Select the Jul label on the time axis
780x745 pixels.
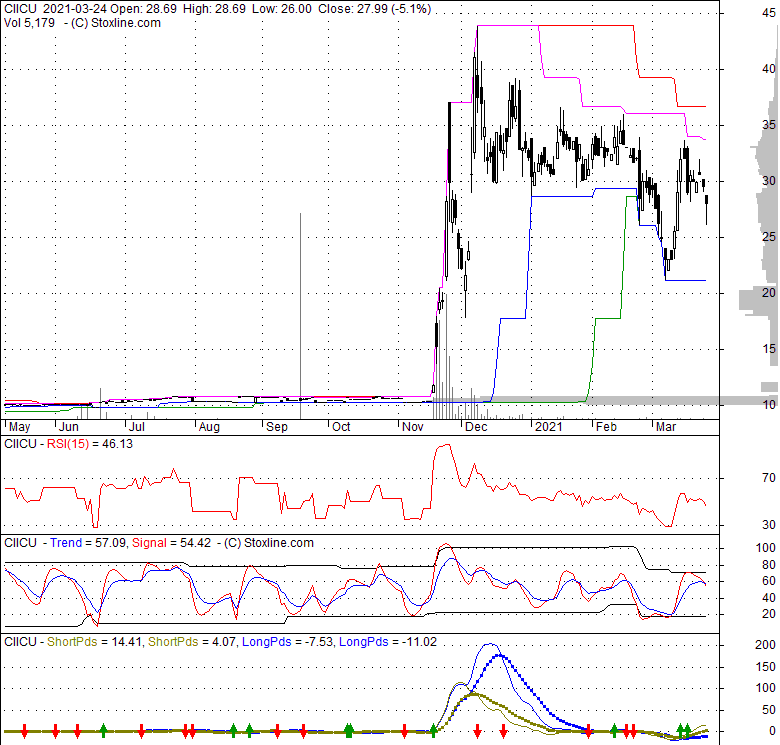point(137,427)
